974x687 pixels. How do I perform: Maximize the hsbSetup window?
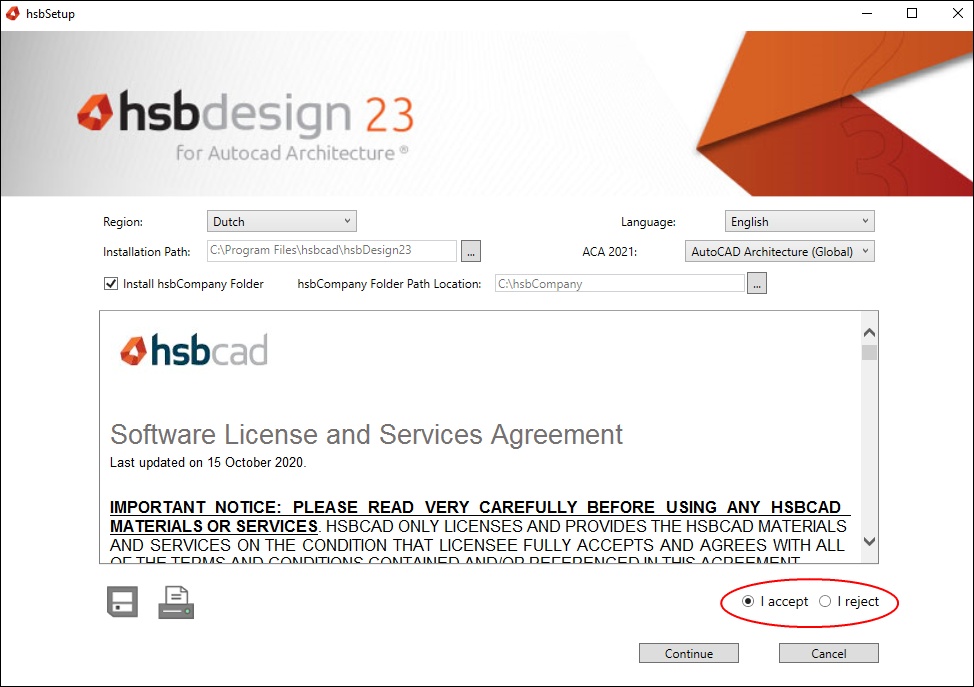(x=912, y=13)
